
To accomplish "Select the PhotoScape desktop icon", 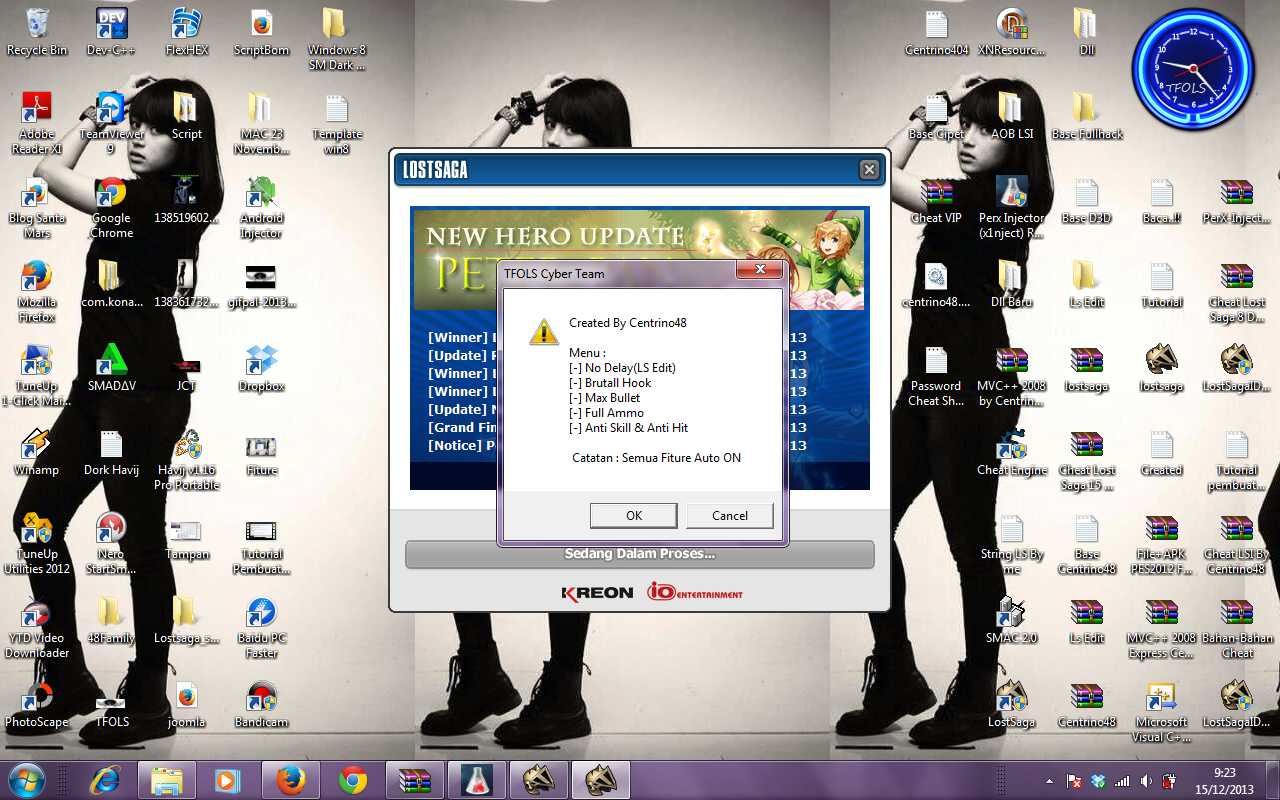I will 37,704.
